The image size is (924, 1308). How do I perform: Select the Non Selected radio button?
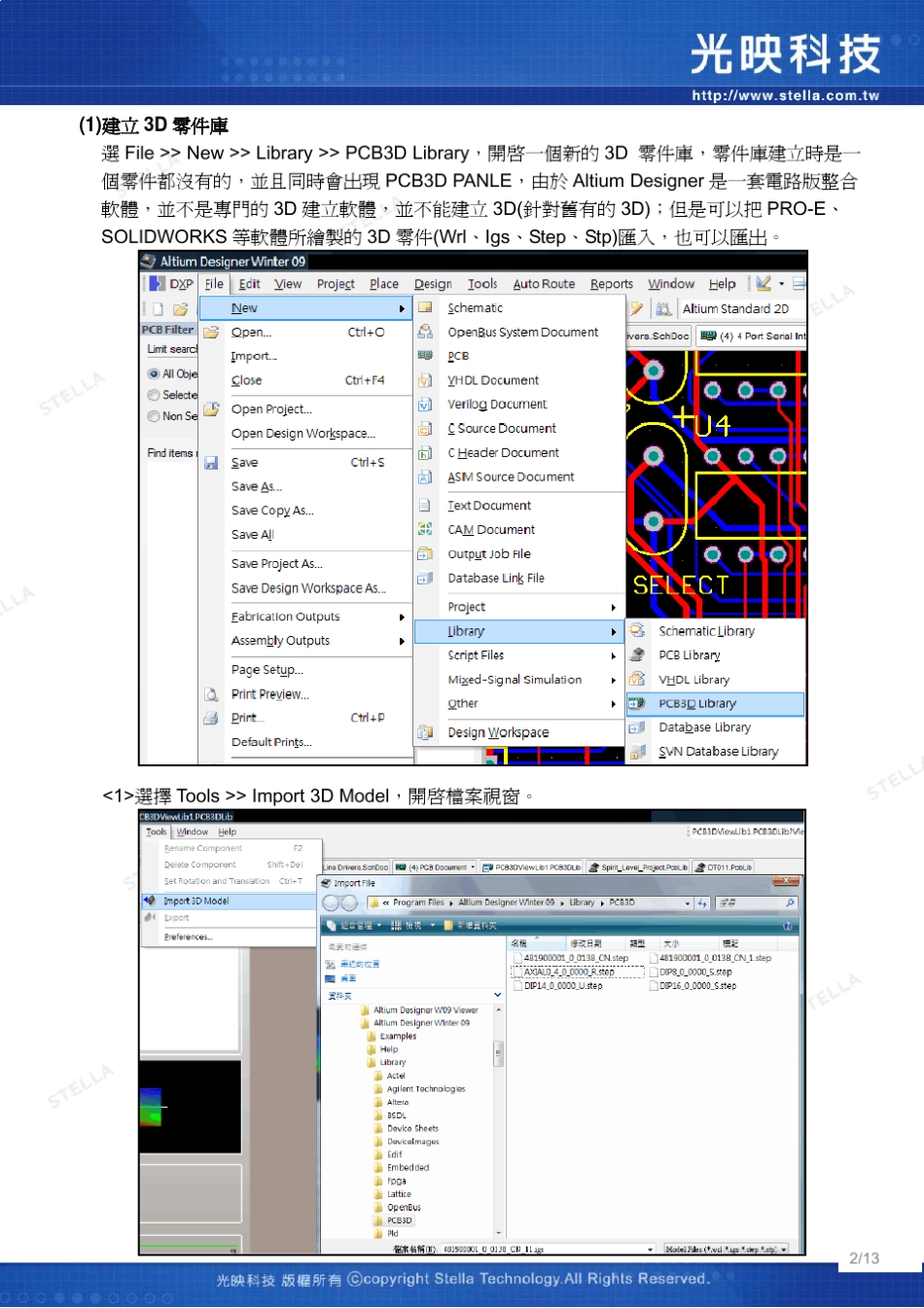tap(154, 416)
